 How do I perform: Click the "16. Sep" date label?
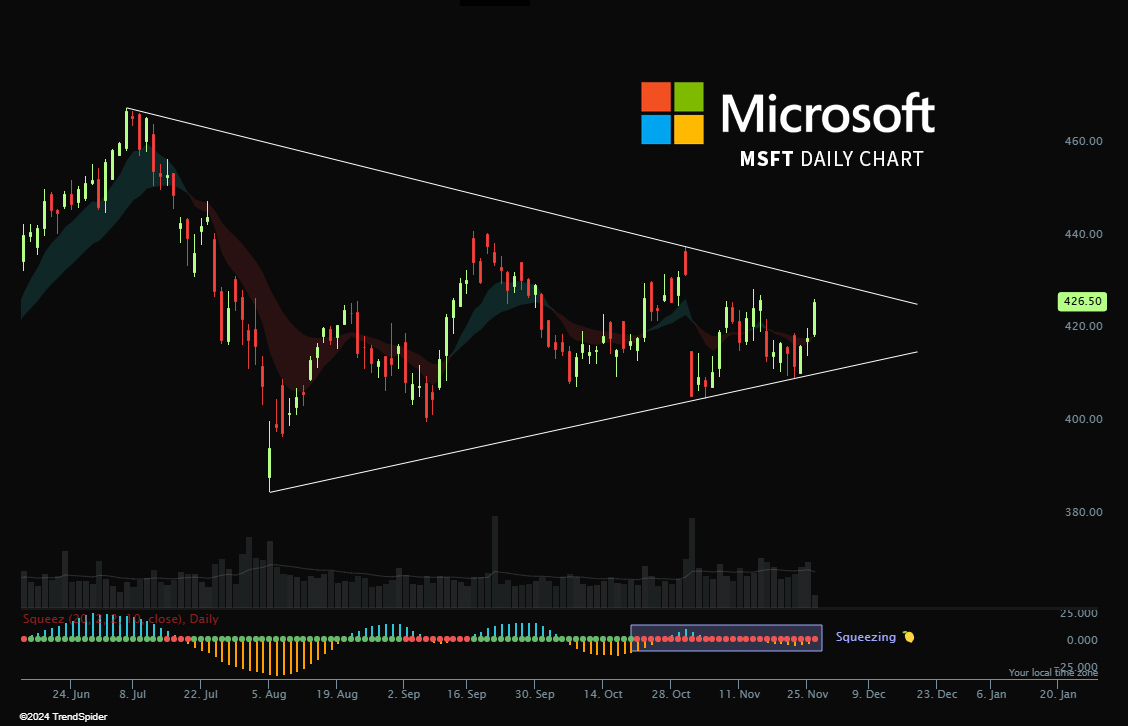point(466,694)
